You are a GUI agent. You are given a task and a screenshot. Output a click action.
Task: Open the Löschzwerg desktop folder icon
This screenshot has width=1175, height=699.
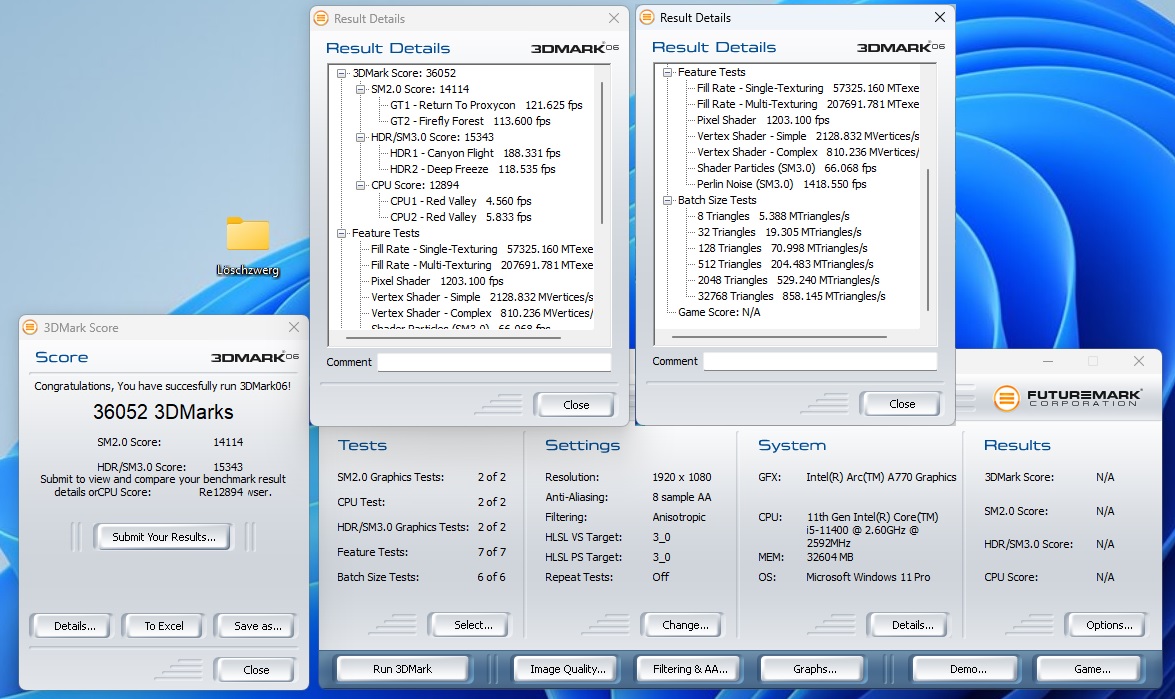(x=248, y=246)
